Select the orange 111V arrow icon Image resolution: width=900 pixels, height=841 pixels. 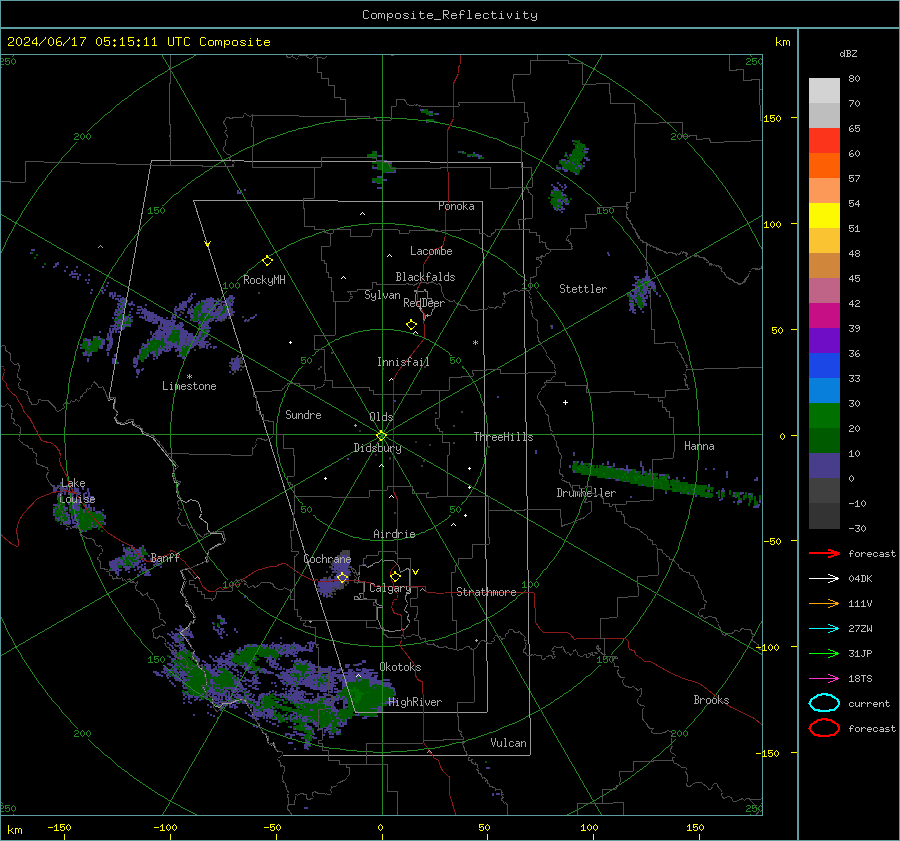pos(824,603)
